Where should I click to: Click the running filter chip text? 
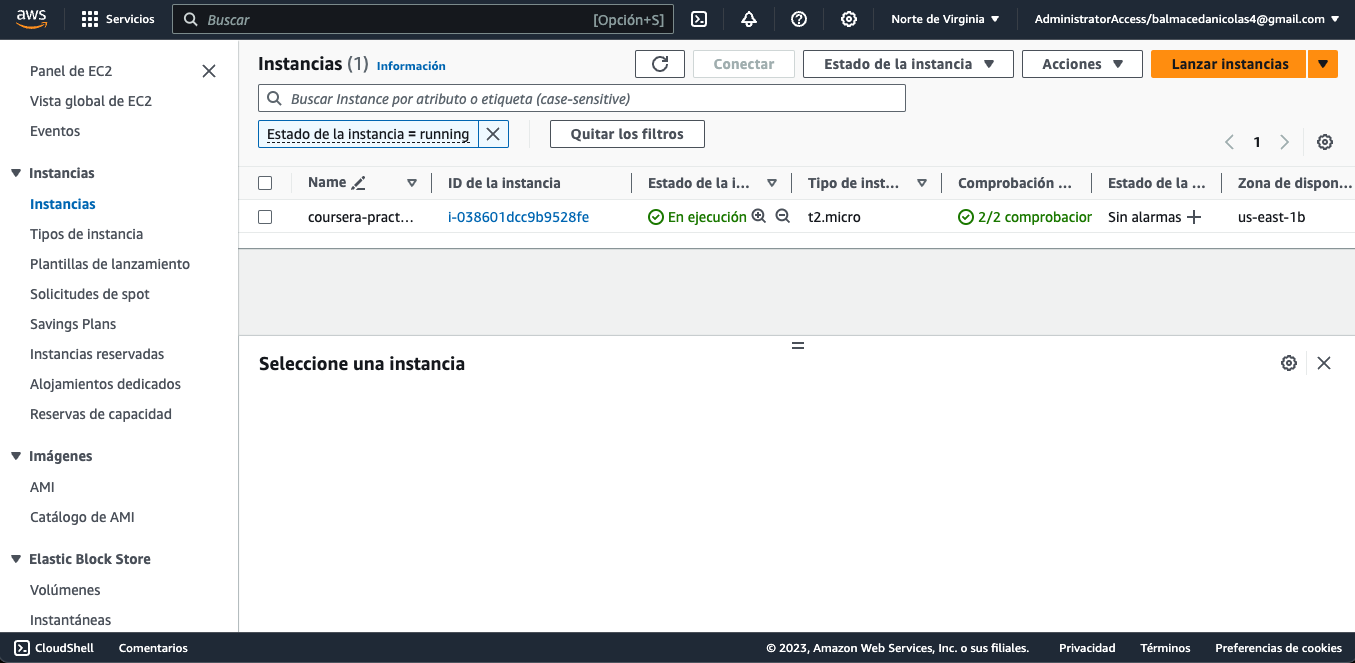368,134
